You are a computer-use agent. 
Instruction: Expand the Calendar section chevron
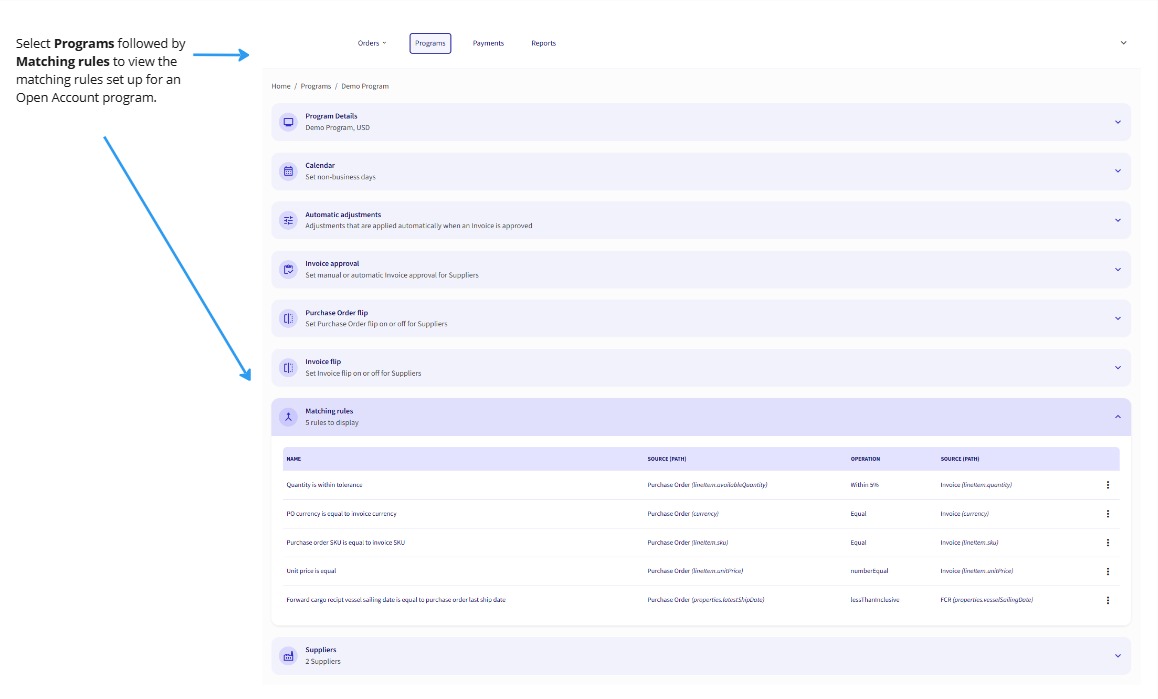1117,171
